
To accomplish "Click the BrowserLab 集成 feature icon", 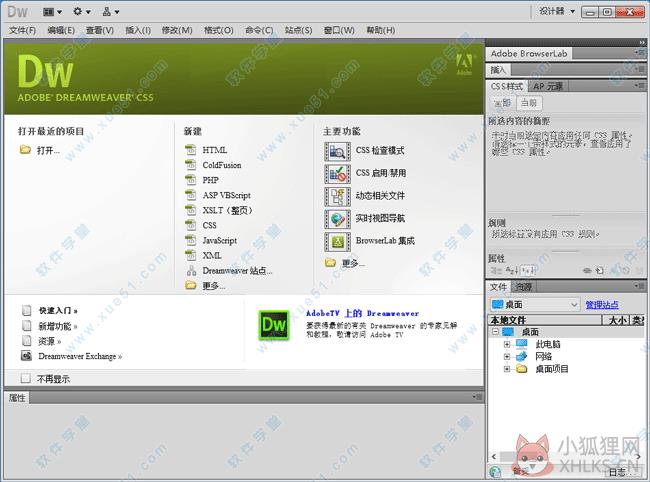I will point(337,242).
